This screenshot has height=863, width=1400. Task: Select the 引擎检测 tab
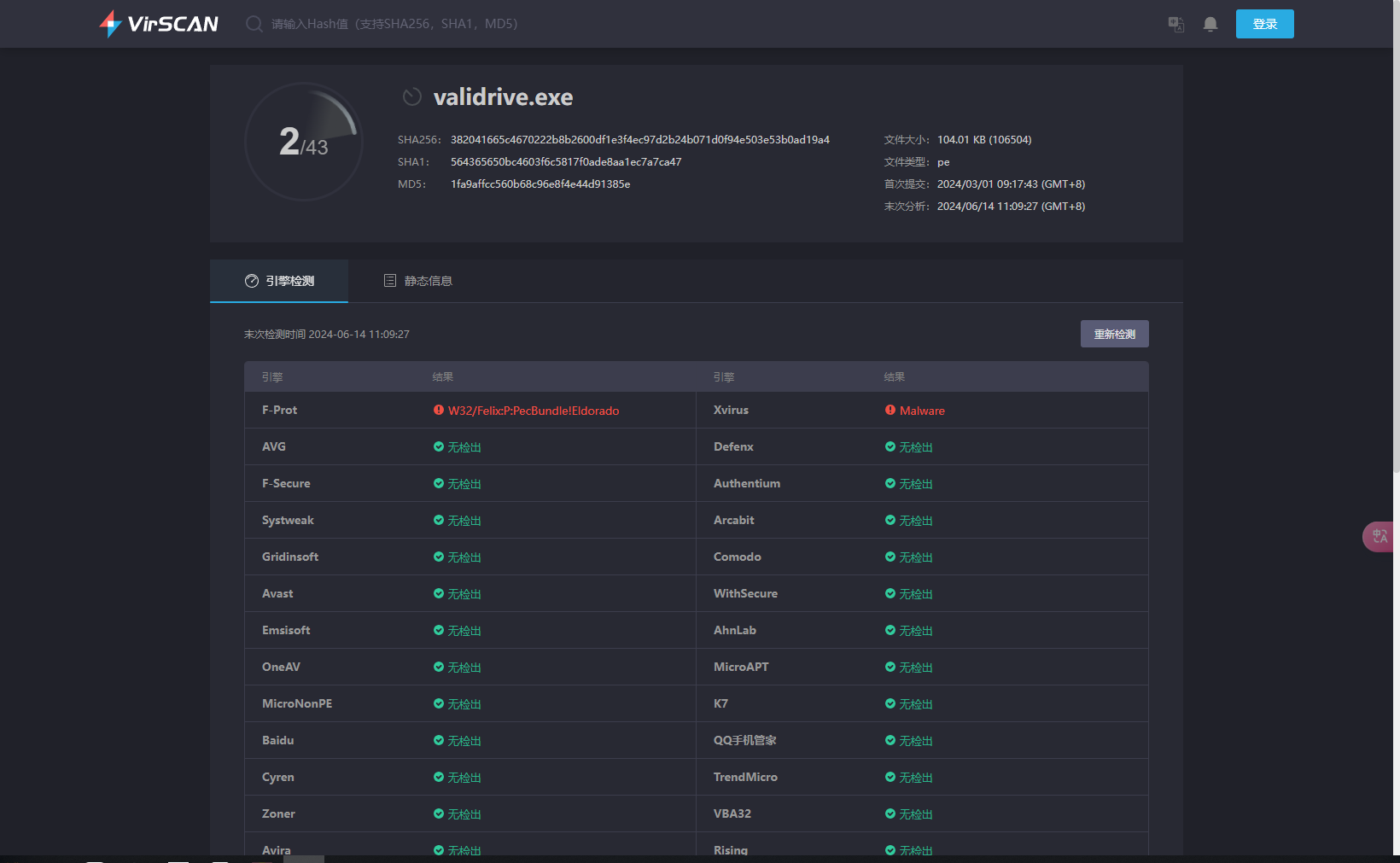[279, 281]
